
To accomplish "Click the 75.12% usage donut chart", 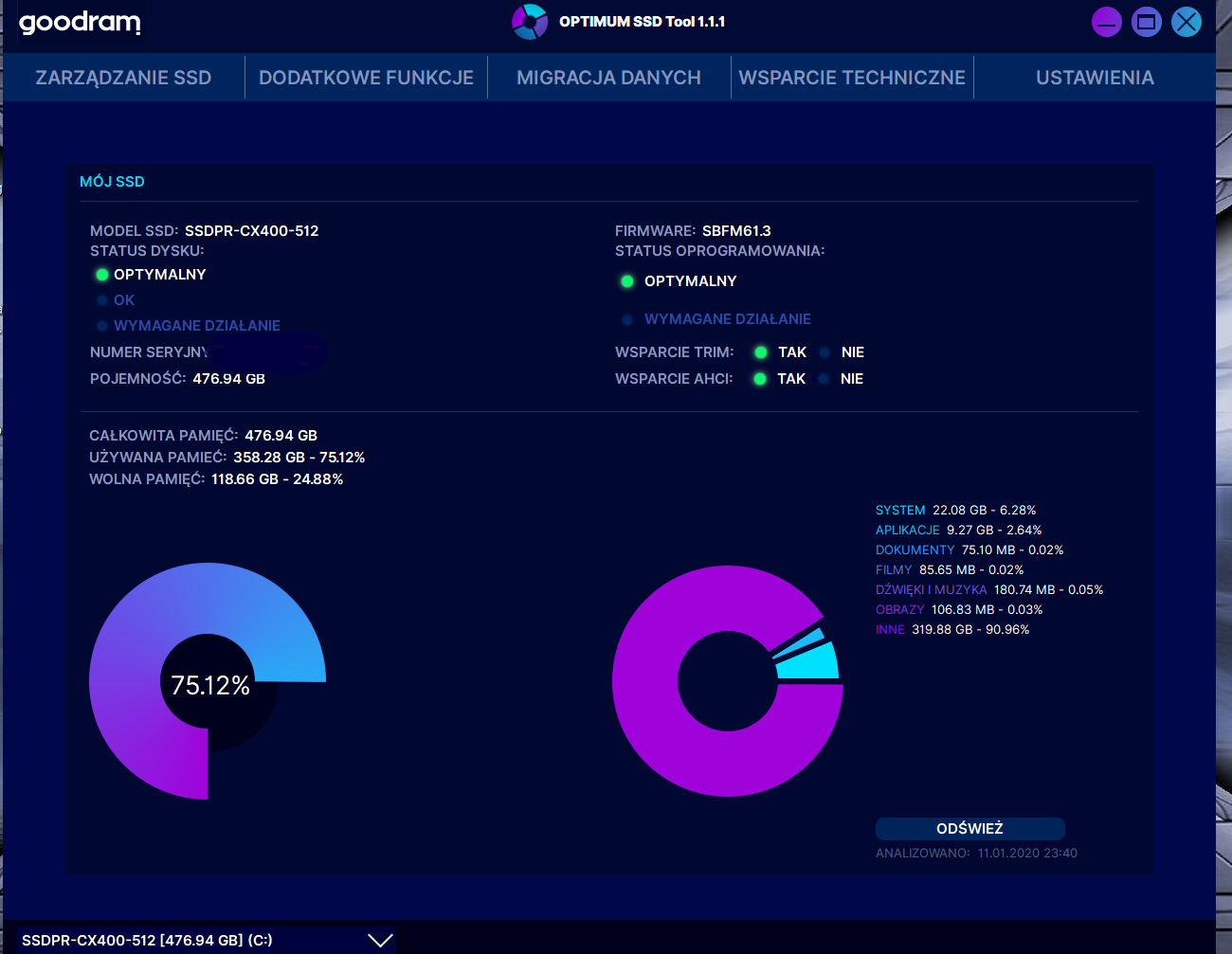I will pyautogui.click(x=208, y=681).
